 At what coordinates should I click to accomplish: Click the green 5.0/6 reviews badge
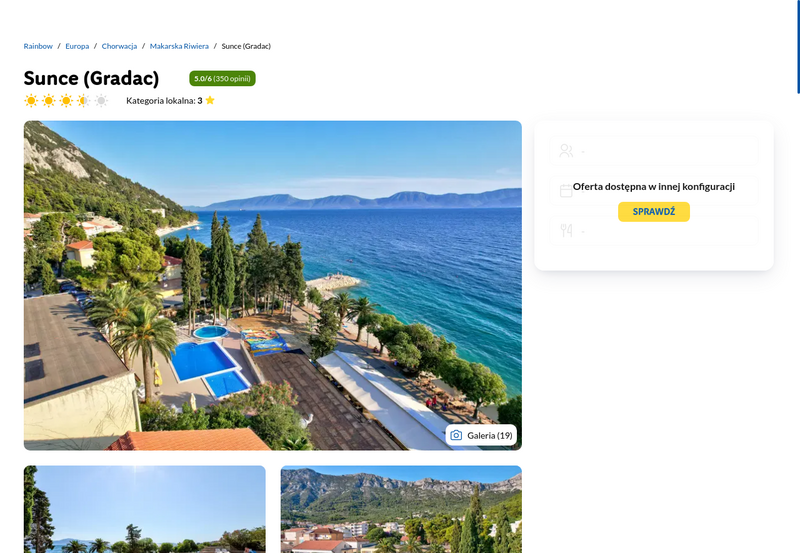222,79
